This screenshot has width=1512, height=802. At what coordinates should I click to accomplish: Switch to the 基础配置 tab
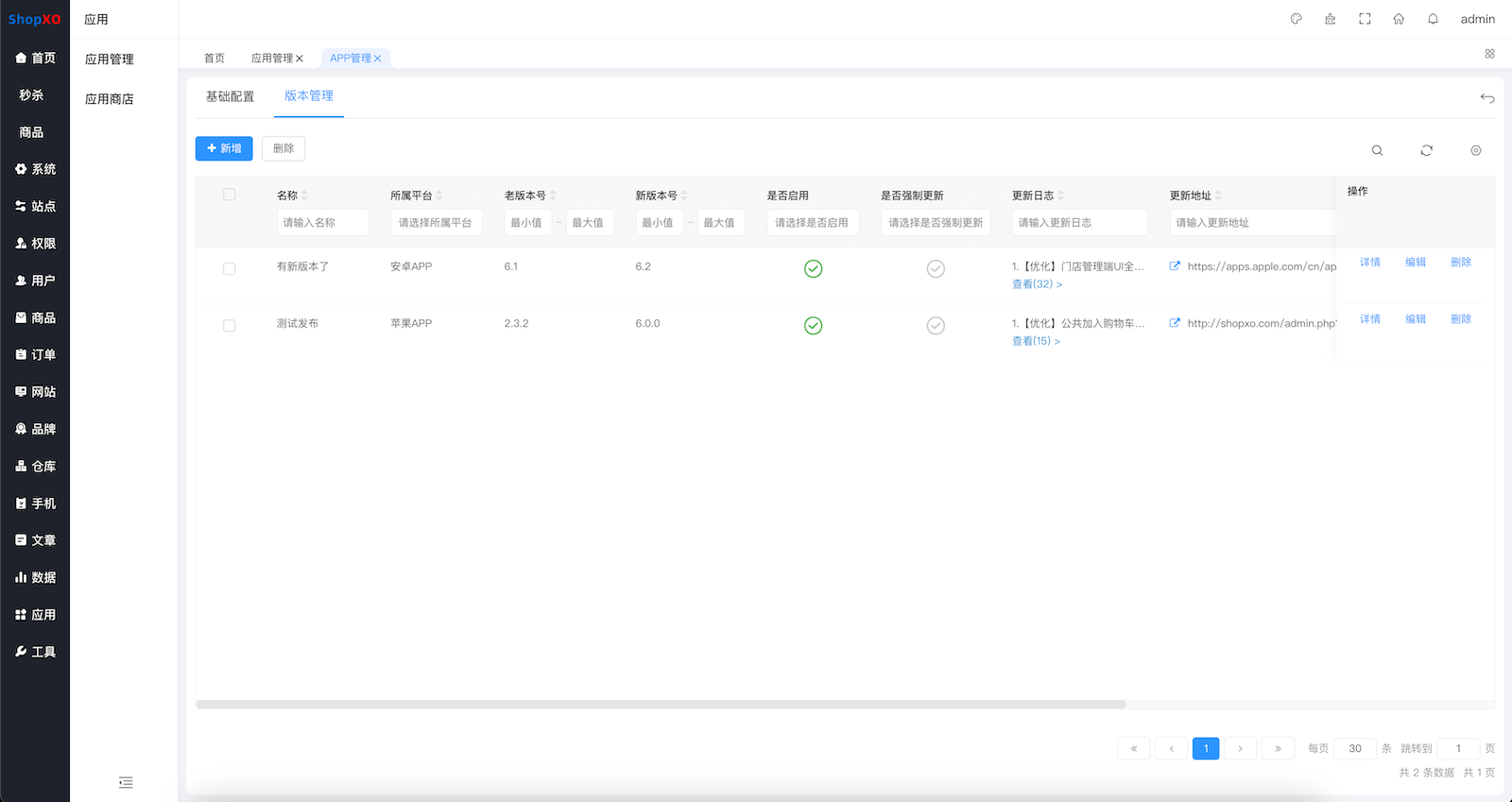point(230,96)
